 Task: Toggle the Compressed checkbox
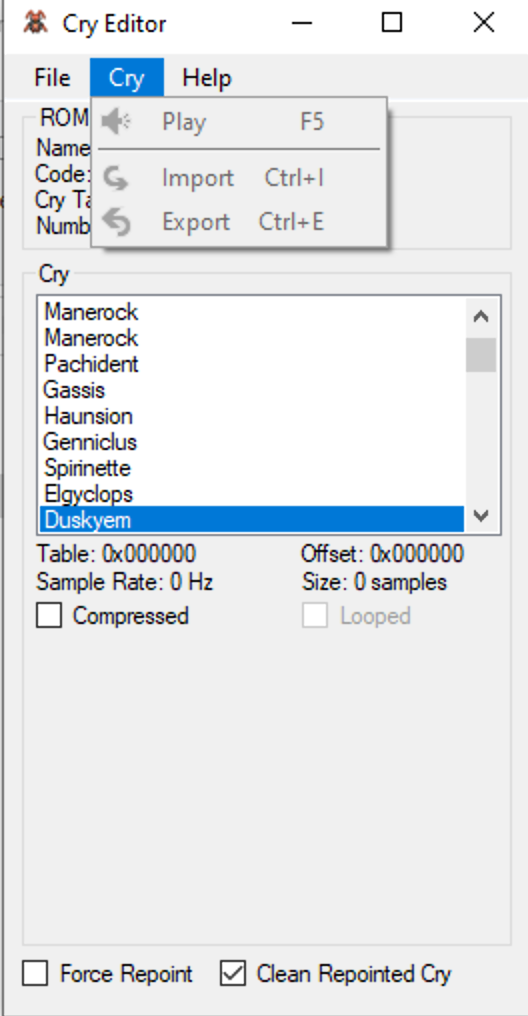pyautogui.click(x=49, y=616)
